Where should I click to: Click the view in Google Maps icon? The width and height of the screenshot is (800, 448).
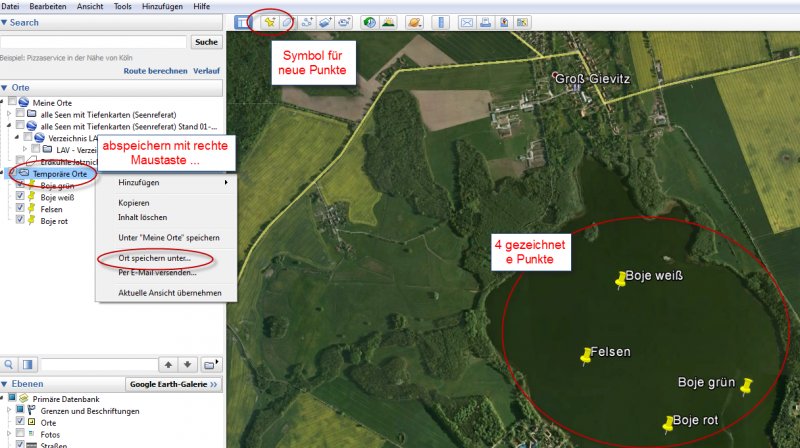coord(504,22)
